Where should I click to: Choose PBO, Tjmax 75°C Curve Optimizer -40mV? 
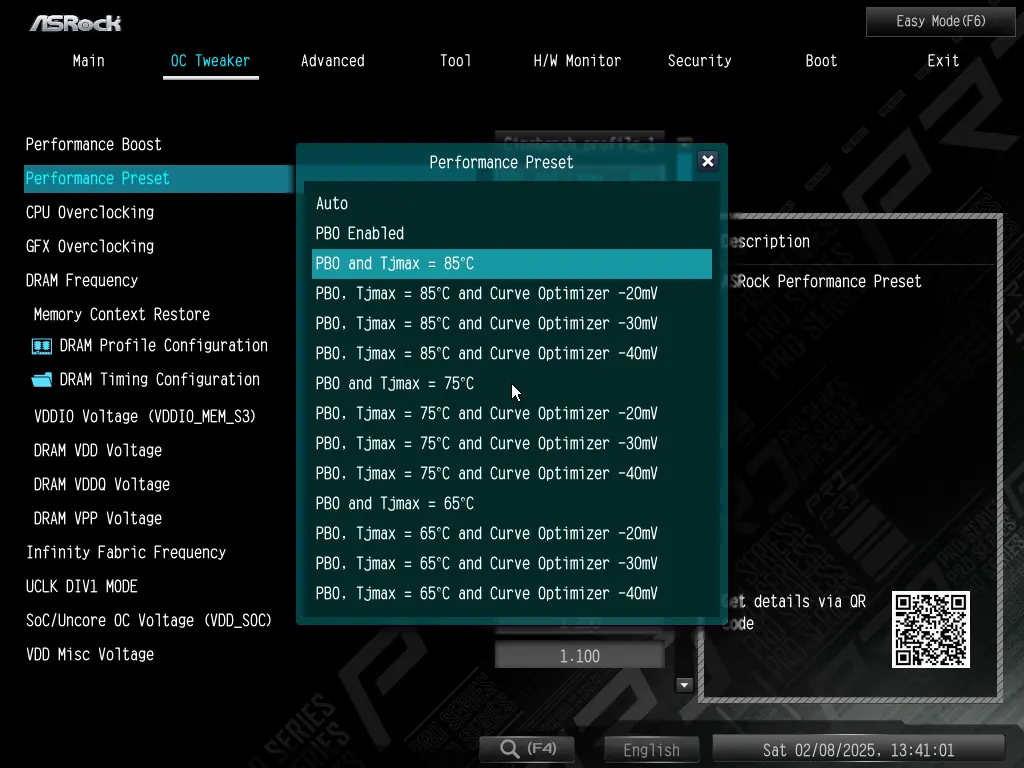tap(511, 474)
